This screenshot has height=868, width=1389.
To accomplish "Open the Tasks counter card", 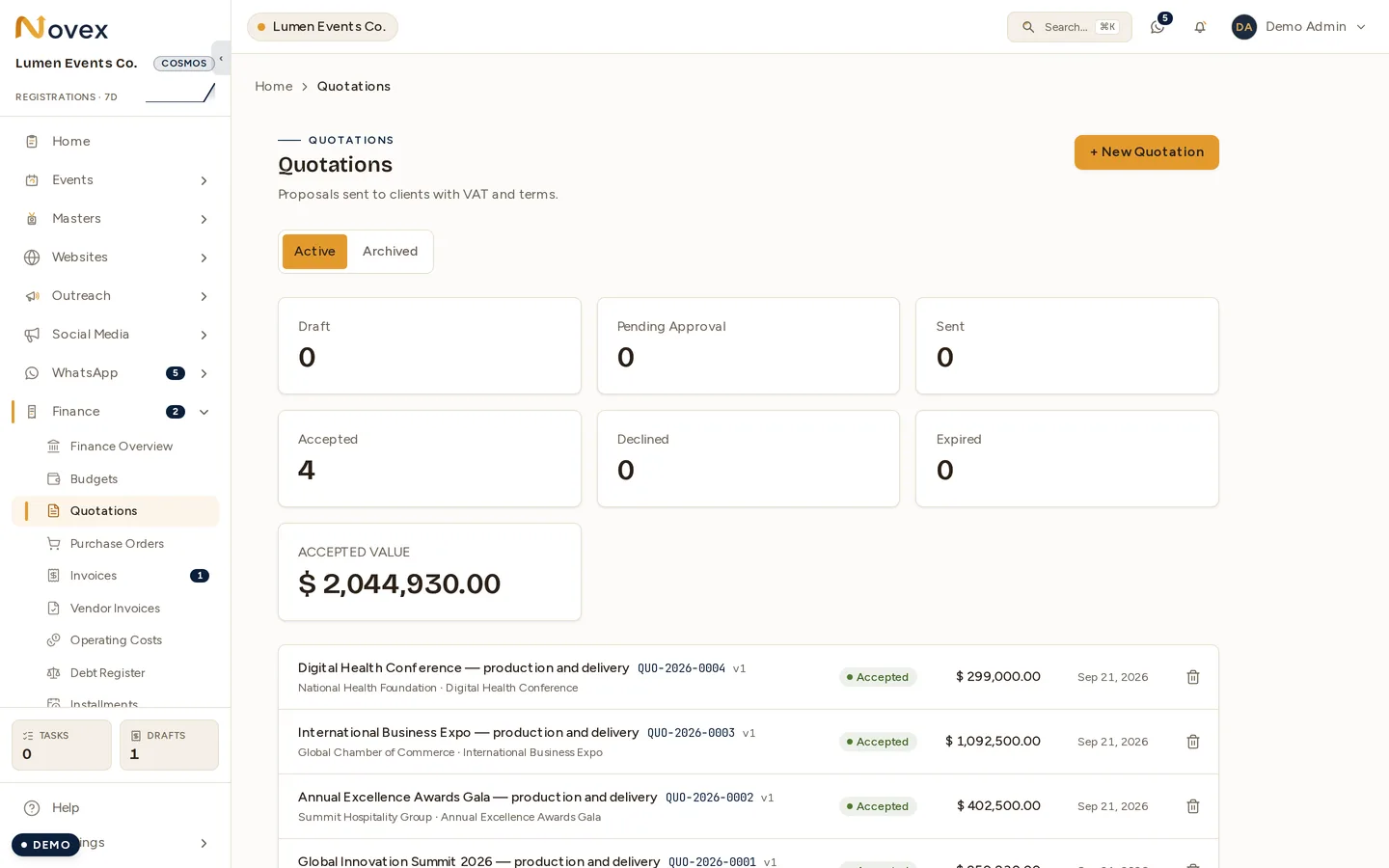I will pyautogui.click(x=62, y=745).
